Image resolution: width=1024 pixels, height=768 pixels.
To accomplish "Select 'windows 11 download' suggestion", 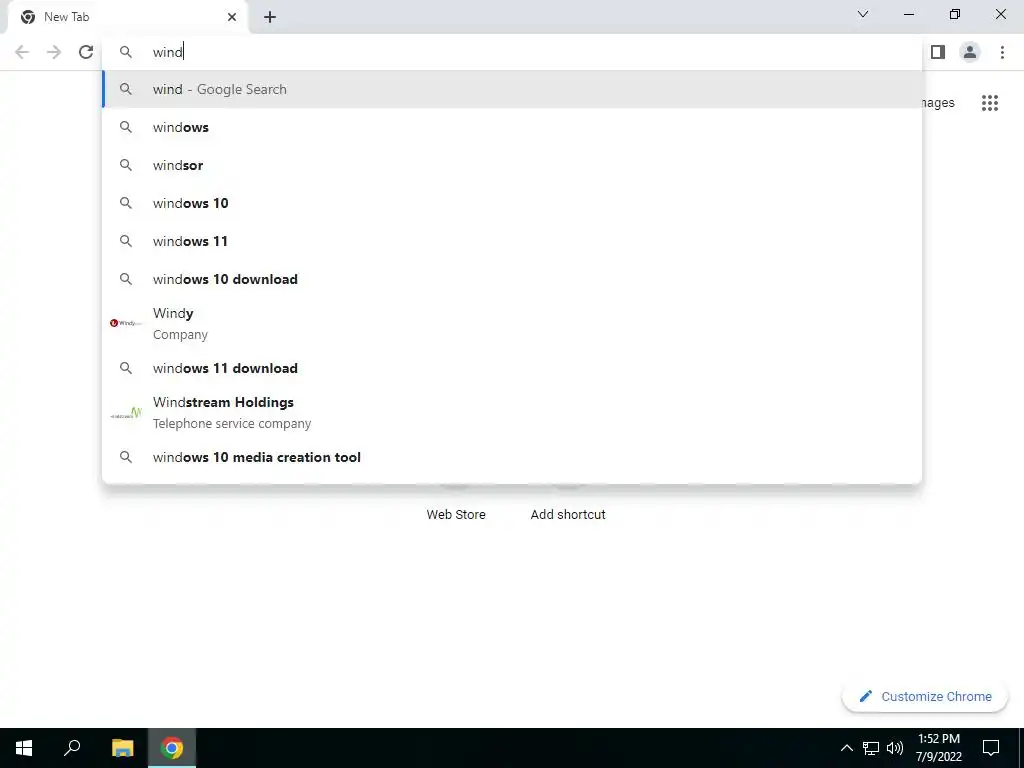I will [x=512, y=368].
